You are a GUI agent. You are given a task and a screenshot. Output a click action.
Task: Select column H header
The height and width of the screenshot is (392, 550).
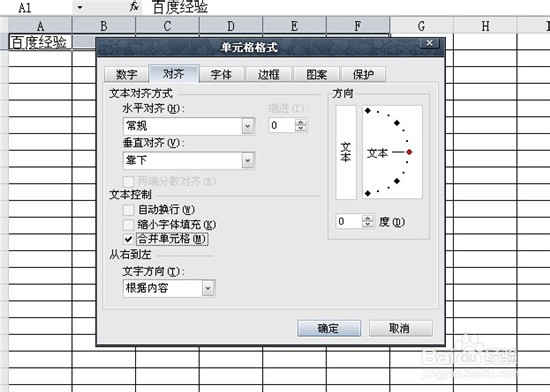tap(485, 26)
